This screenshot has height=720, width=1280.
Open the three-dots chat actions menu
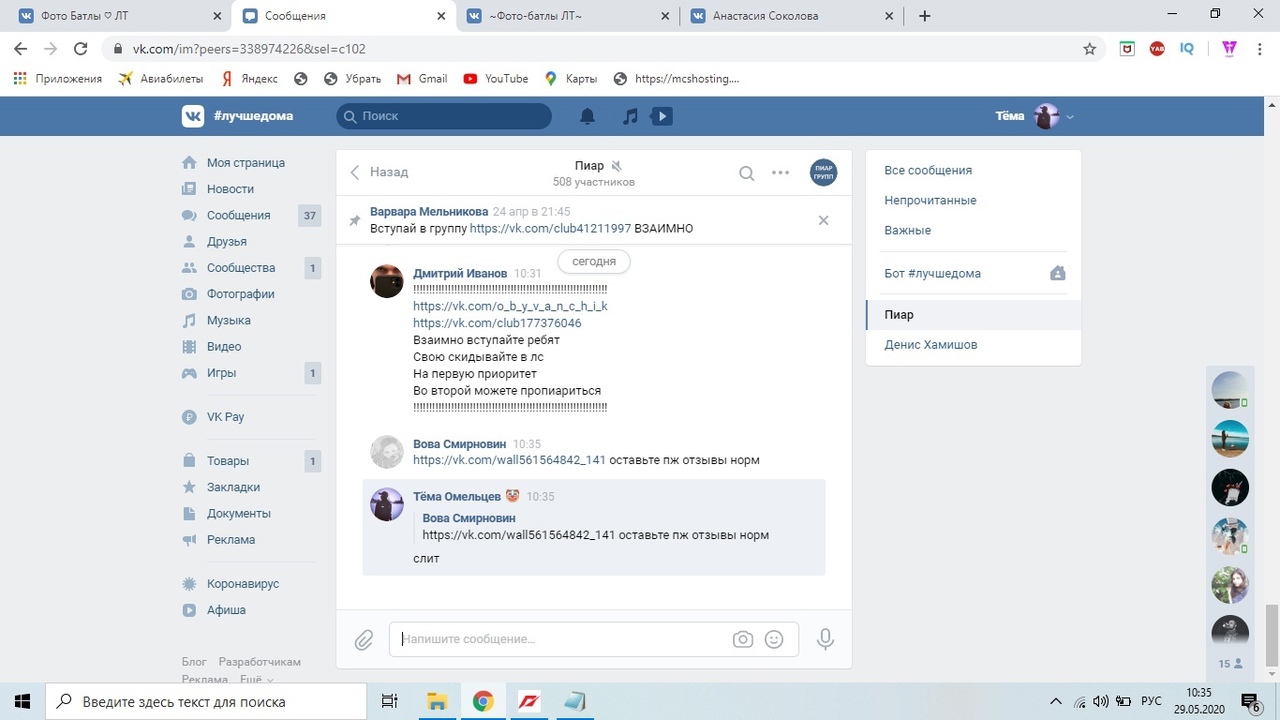click(x=780, y=172)
